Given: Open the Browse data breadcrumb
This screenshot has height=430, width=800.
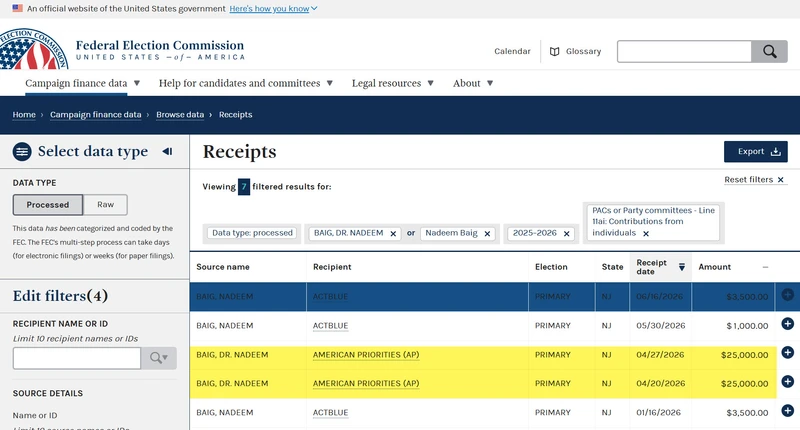Looking at the screenshot, I should 180,115.
